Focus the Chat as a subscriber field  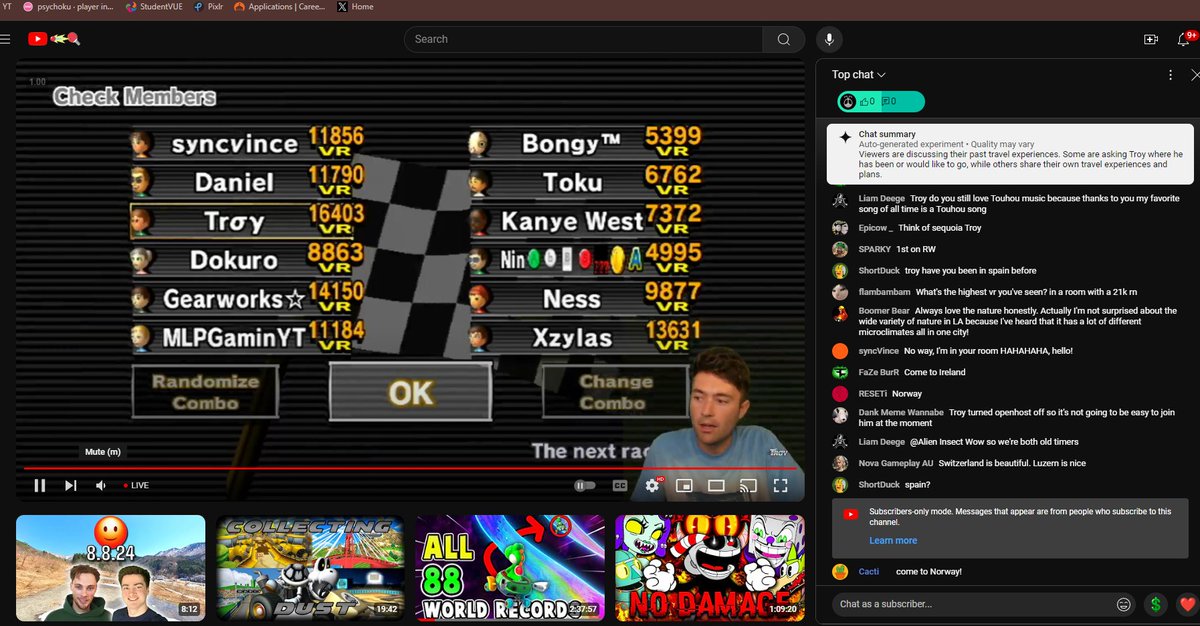click(968, 604)
